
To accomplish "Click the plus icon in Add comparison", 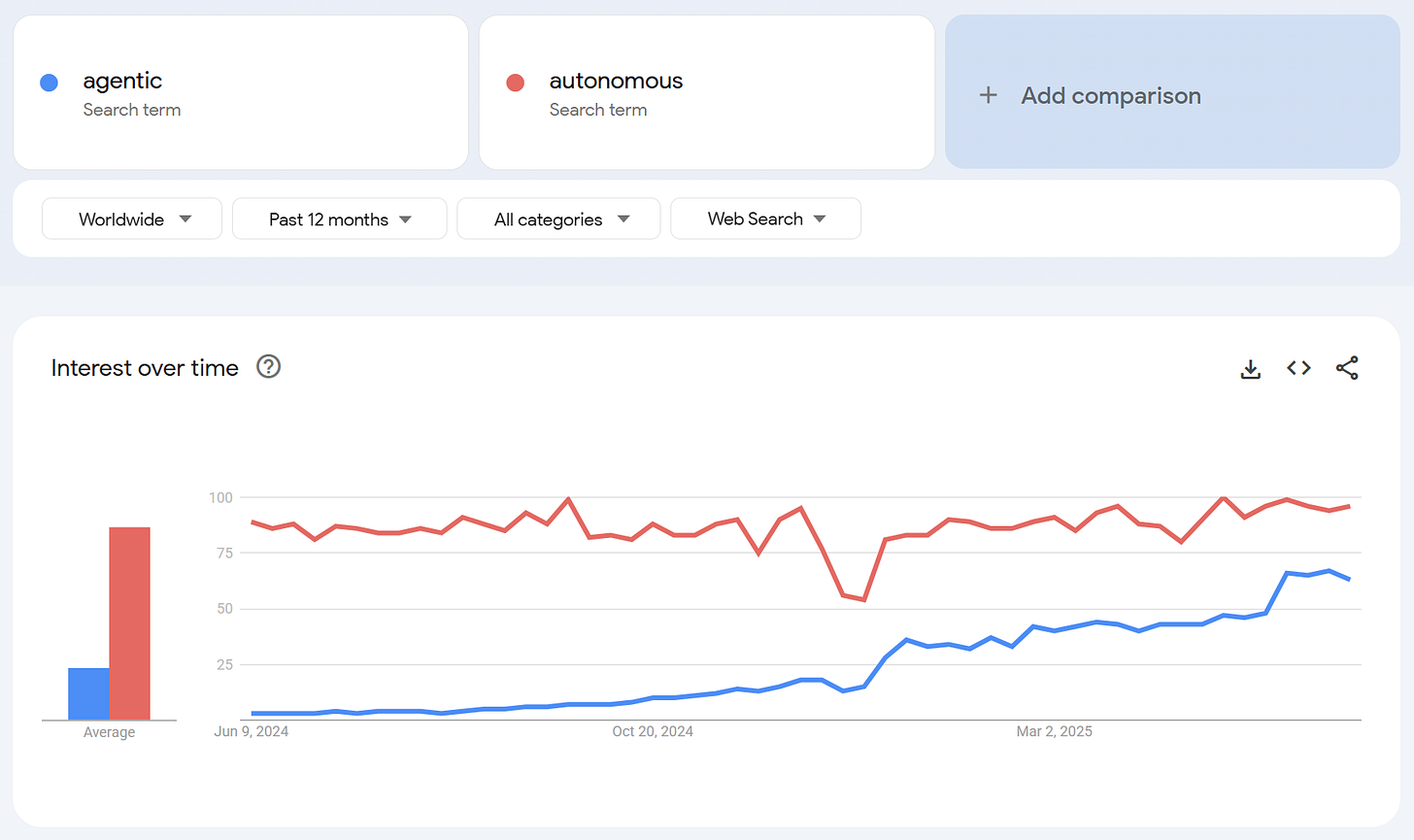I will 988,95.
